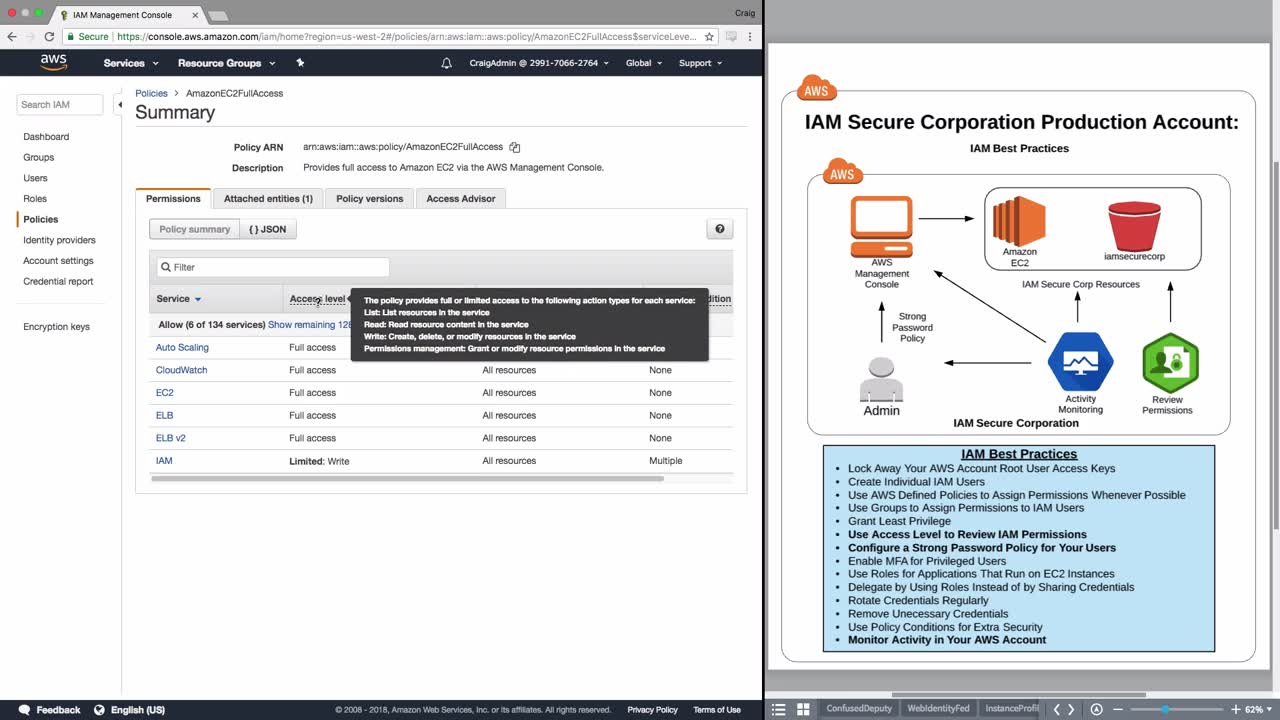Collapse the IAM sidebar with arrow

(x=120, y=104)
